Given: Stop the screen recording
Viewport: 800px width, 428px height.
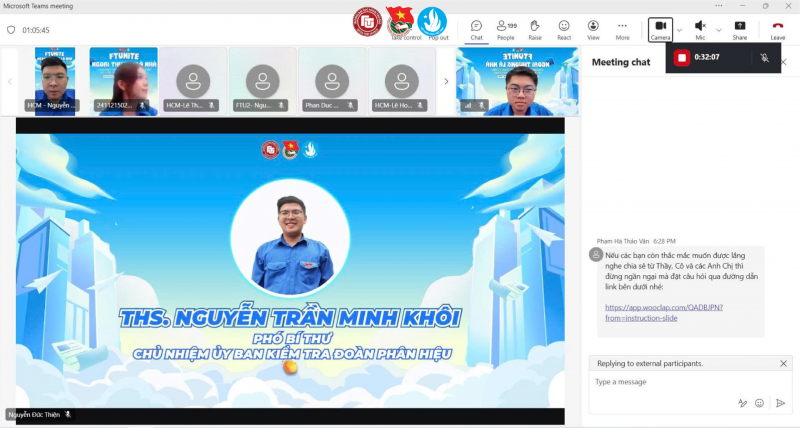Looking at the screenshot, I should pos(682,58).
